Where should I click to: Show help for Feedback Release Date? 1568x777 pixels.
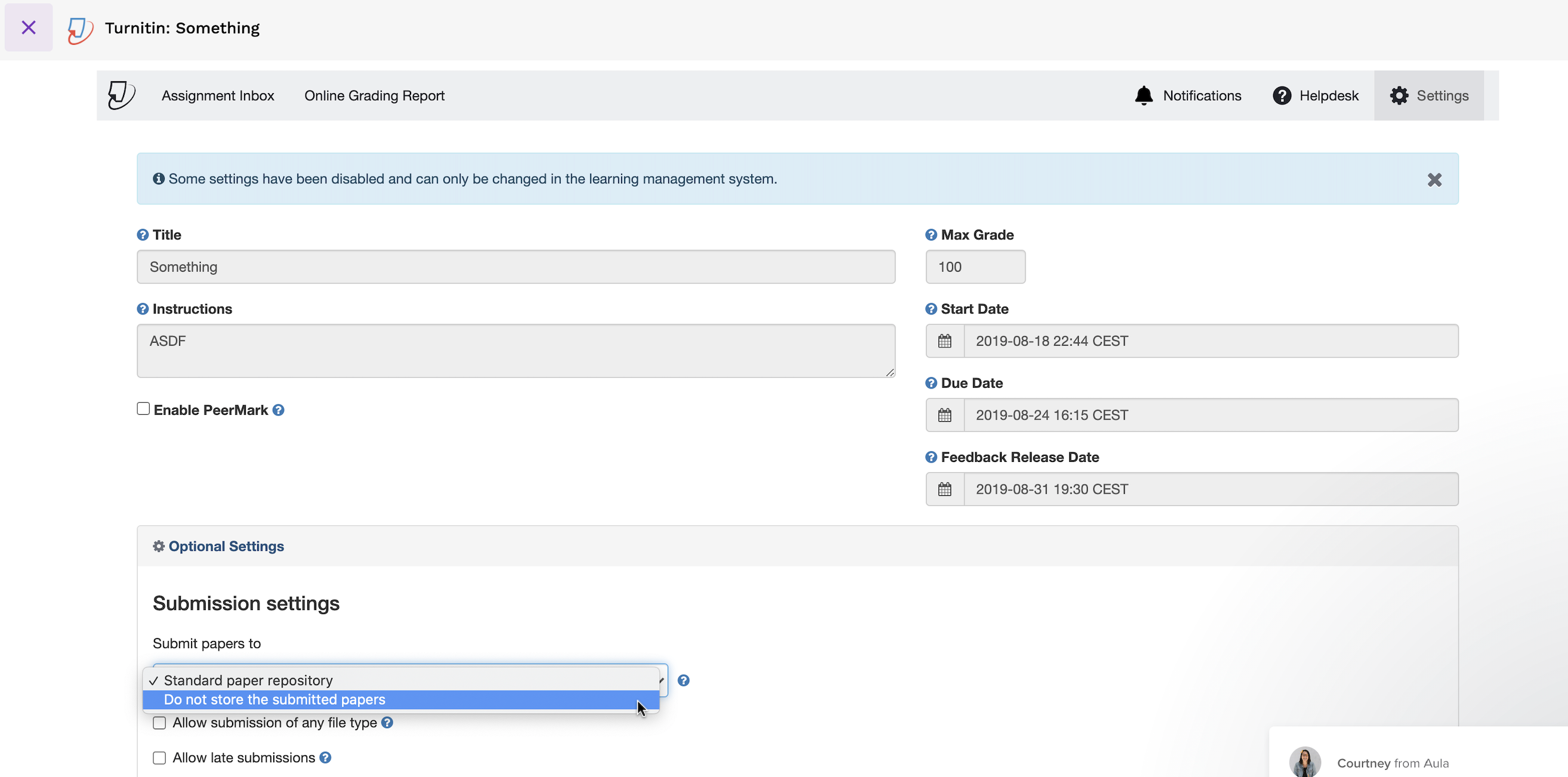(931, 457)
